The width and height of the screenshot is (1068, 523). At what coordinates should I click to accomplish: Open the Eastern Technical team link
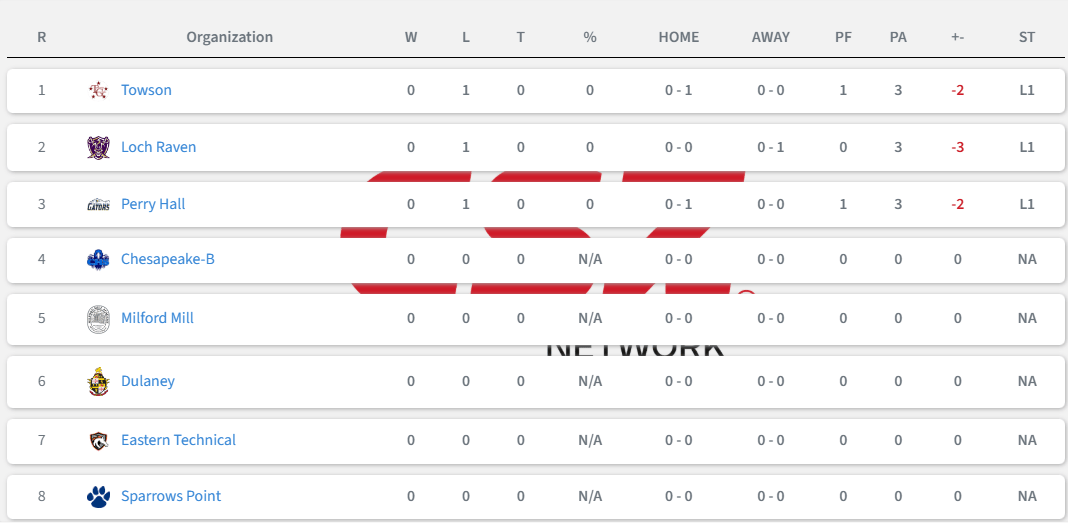point(178,440)
